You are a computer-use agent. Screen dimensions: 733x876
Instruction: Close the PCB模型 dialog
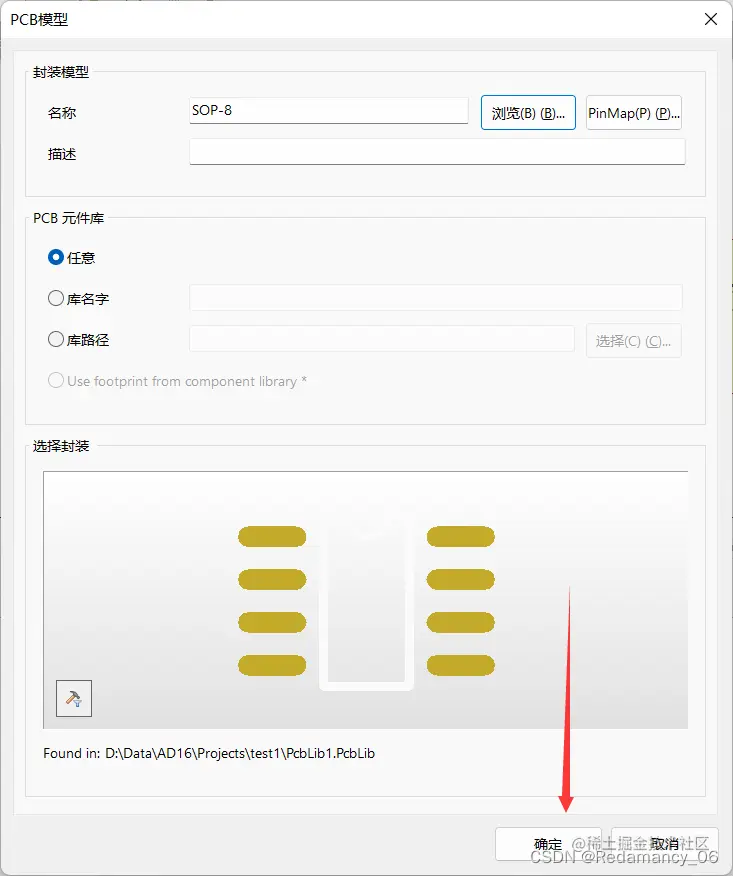point(711,20)
